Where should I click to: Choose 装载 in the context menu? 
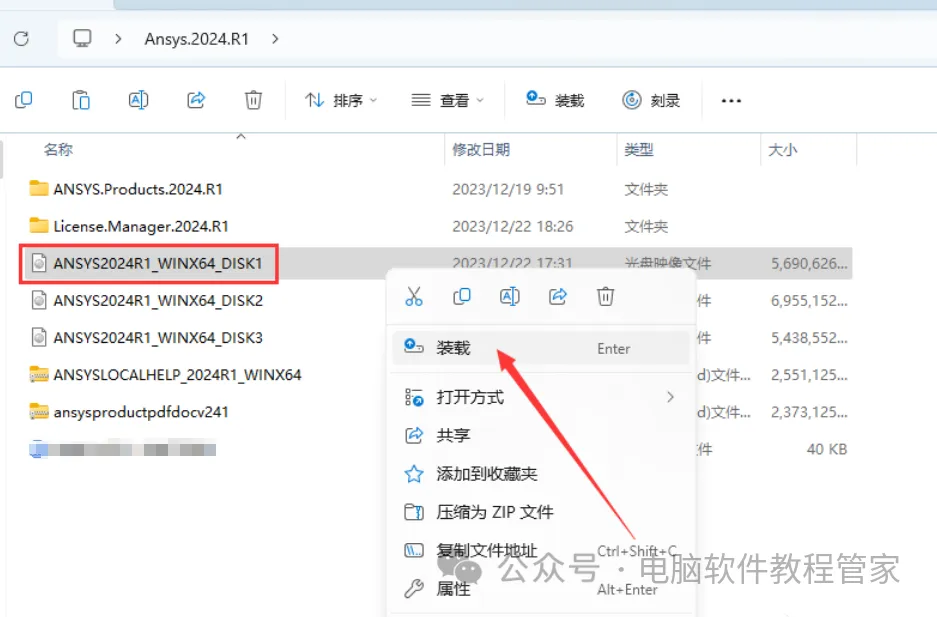click(541, 348)
